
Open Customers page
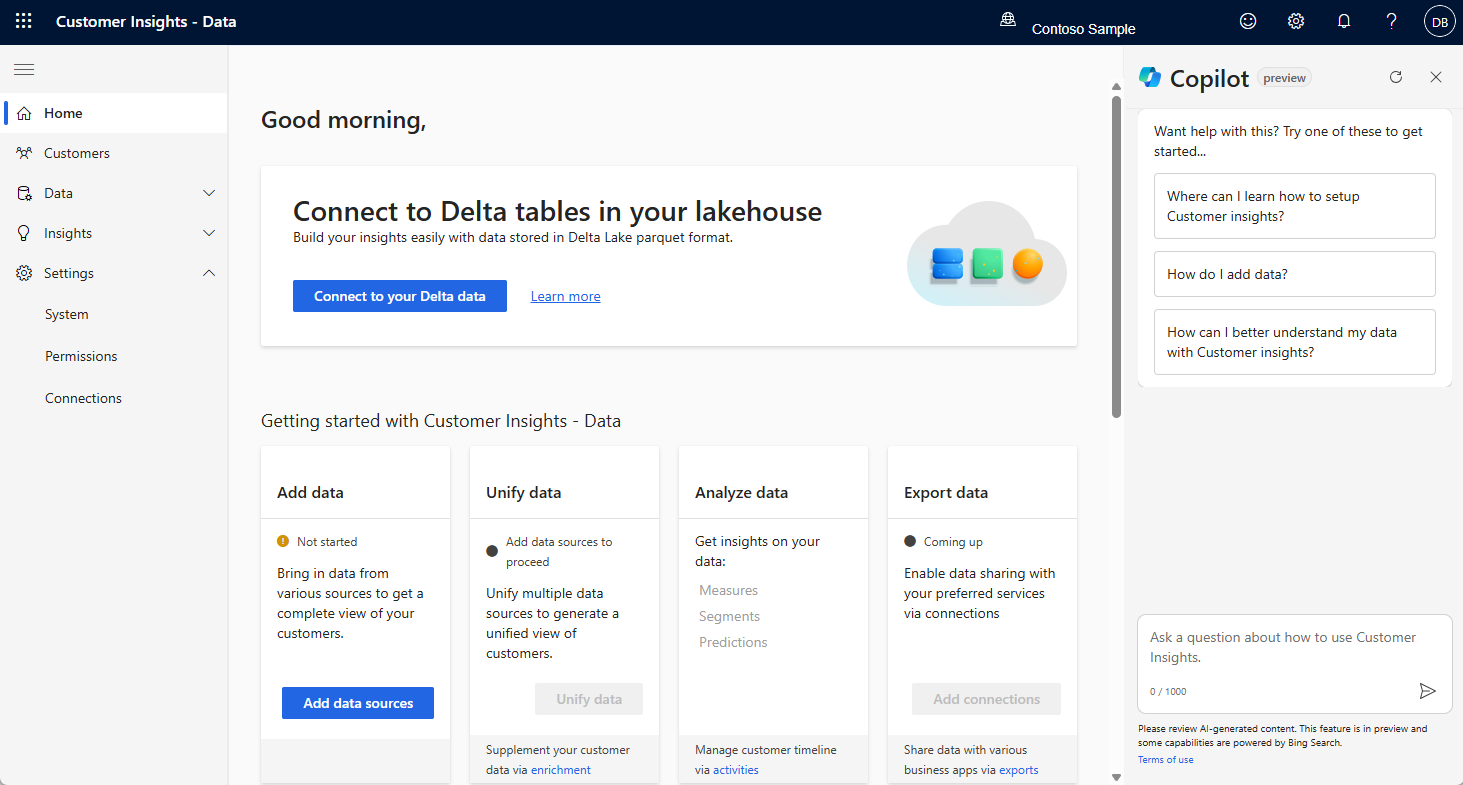[x=116, y=153]
